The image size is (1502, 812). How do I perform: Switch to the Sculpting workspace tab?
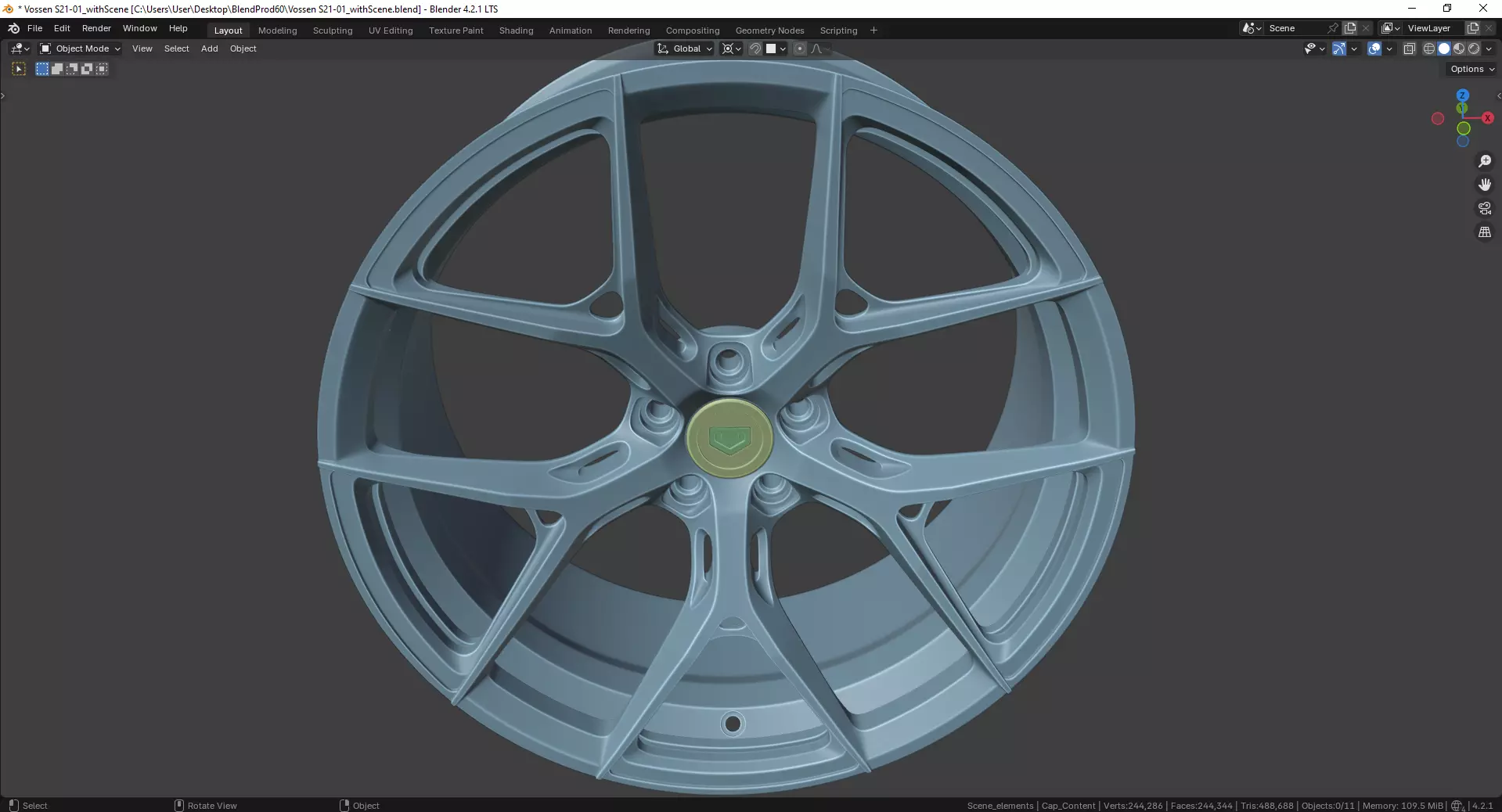333,31
